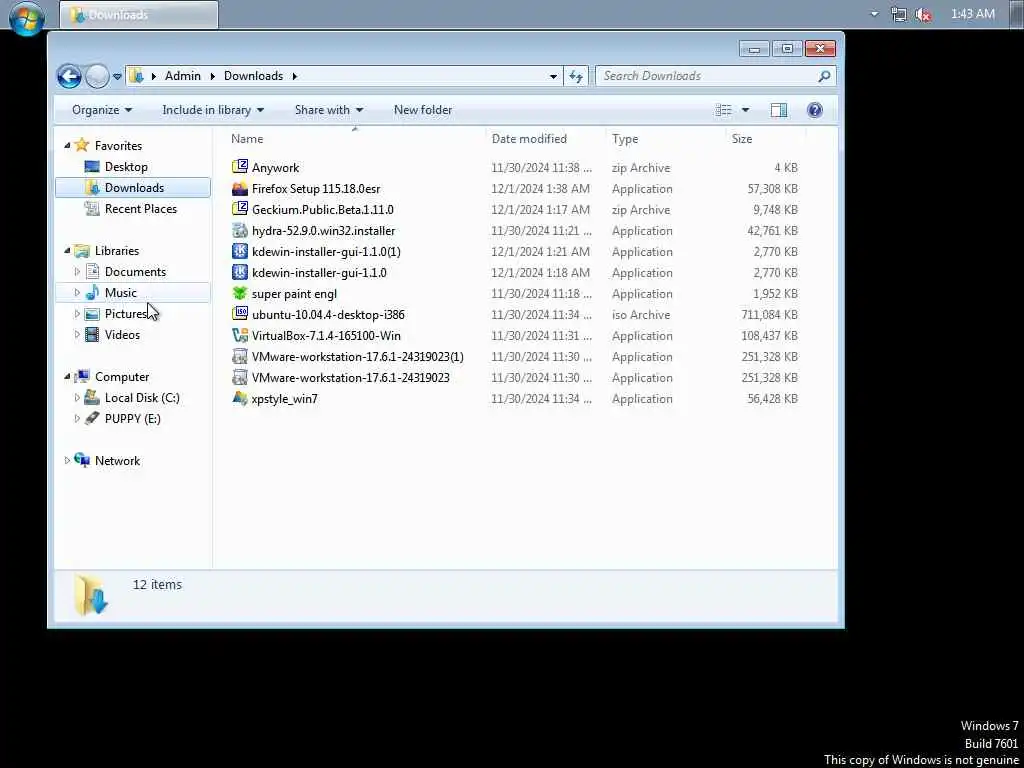Click the muted volume tray icon
This screenshot has width=1024, height=768.
(x=923, y=14)
